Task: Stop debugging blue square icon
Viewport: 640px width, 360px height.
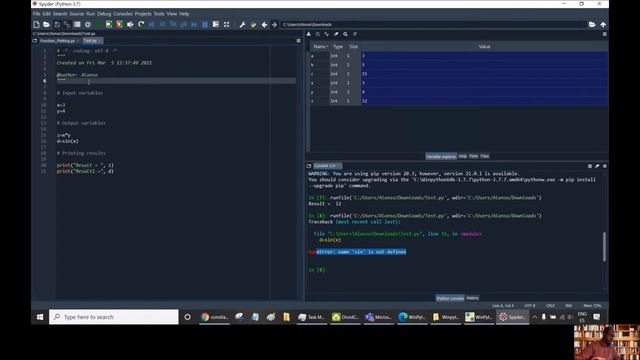Action: click(205, 24)
